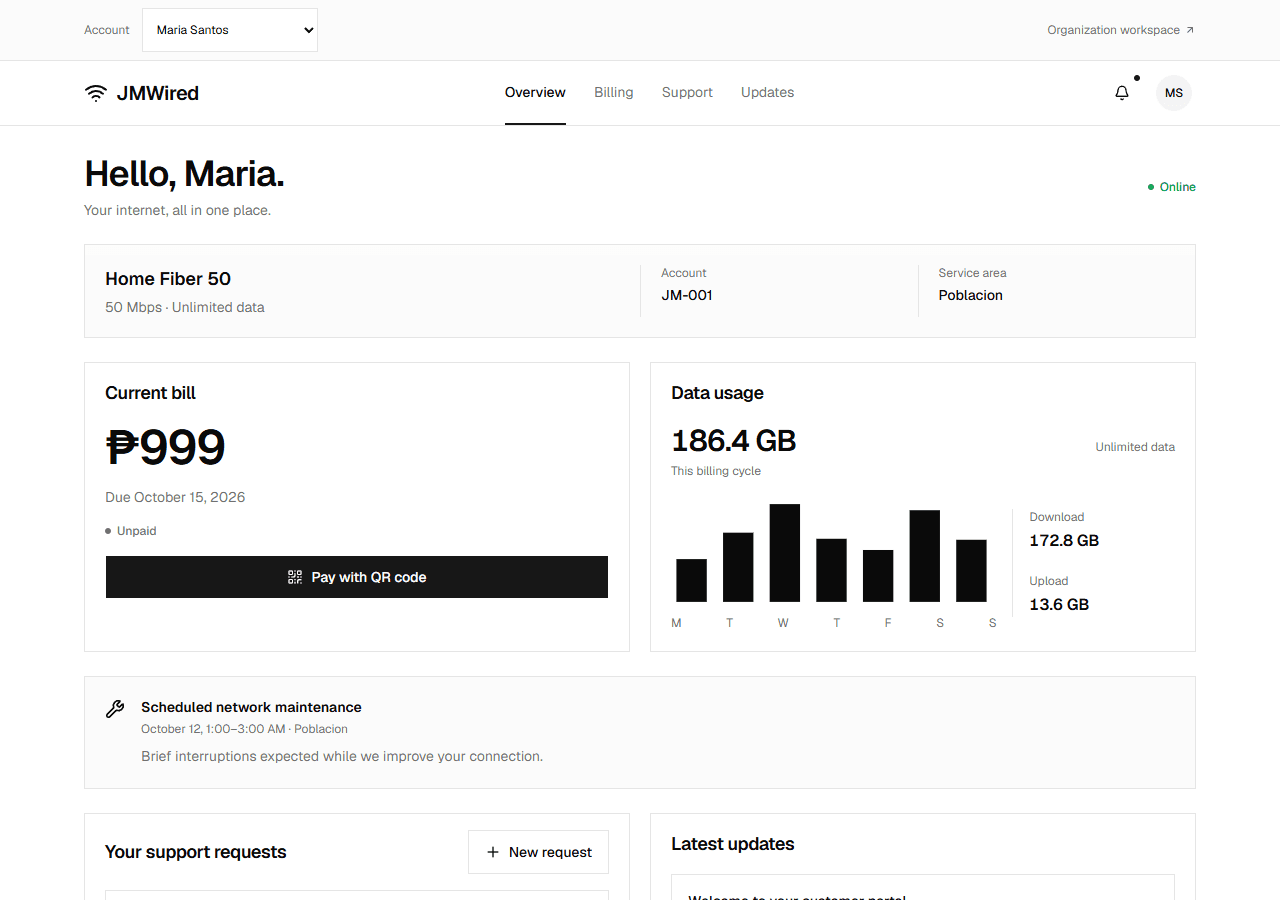Click the account number JM-001
The width and height of the screenshot is (1280, 900).
pyautogui.click(x=687, y=295)
